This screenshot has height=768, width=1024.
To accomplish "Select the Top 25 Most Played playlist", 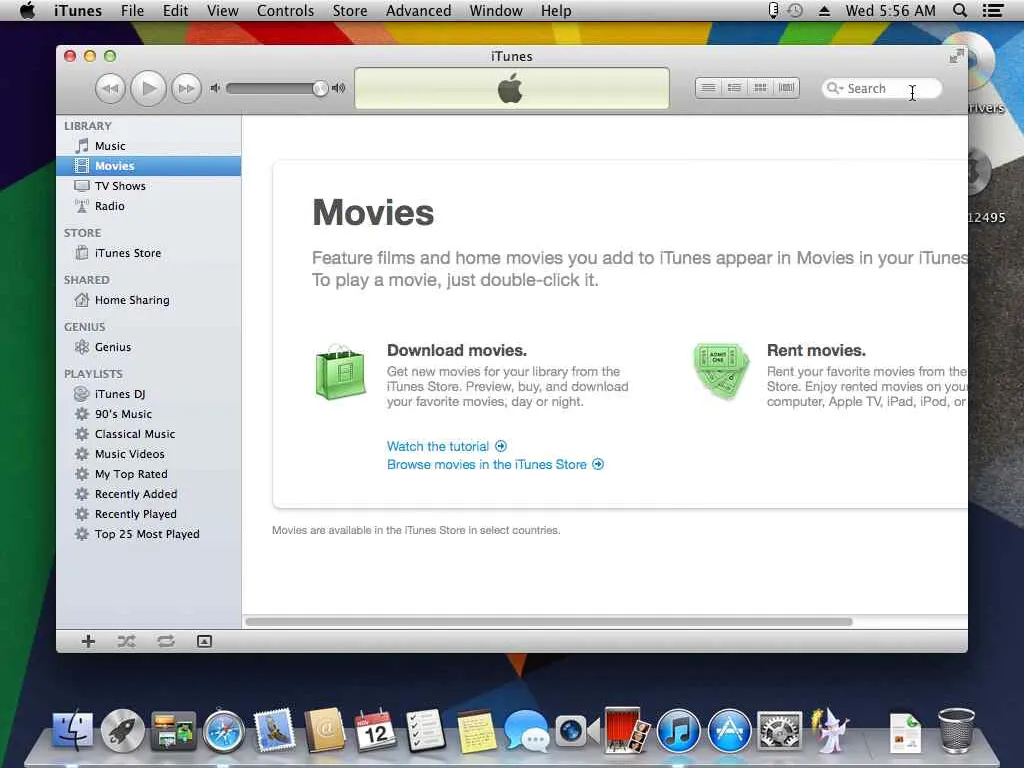I will click(x=148, y=534).
